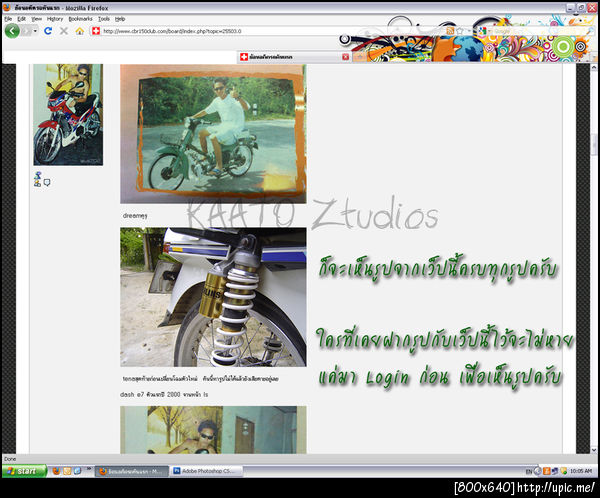Open the back/forward history dropdown arrow

tap(35, 31)
